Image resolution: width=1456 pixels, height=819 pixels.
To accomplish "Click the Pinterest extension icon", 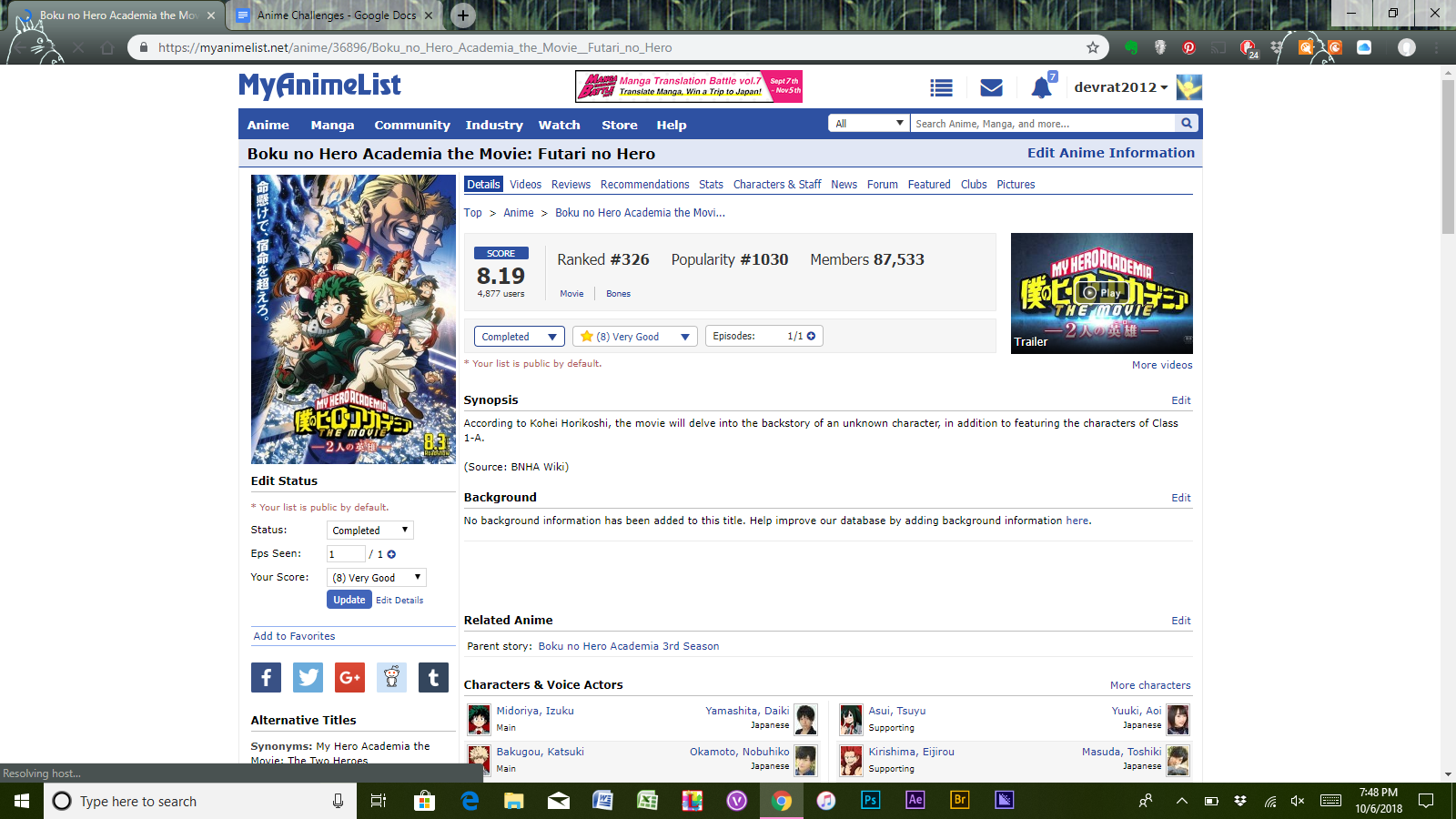I will pos(1188,47).
